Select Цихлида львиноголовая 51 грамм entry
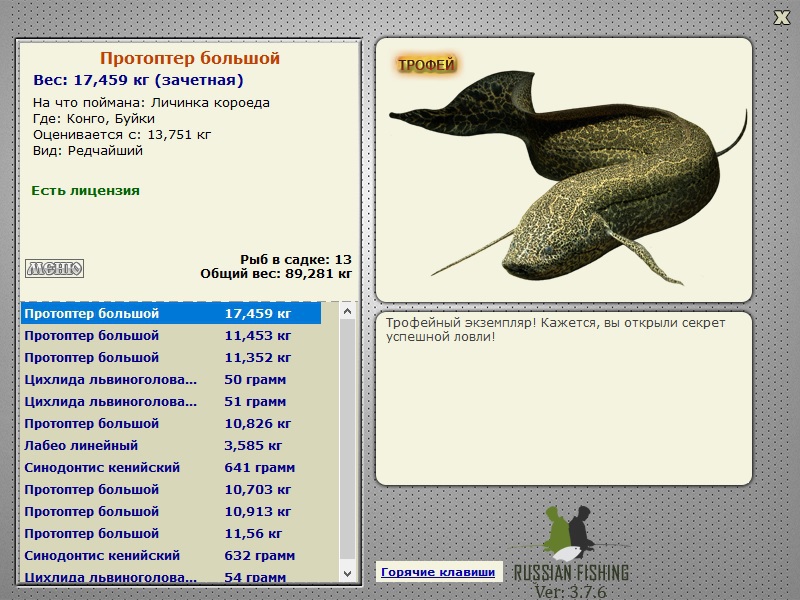Image resolution: width=800 pixels, height=600 pixels. [171, 402]
